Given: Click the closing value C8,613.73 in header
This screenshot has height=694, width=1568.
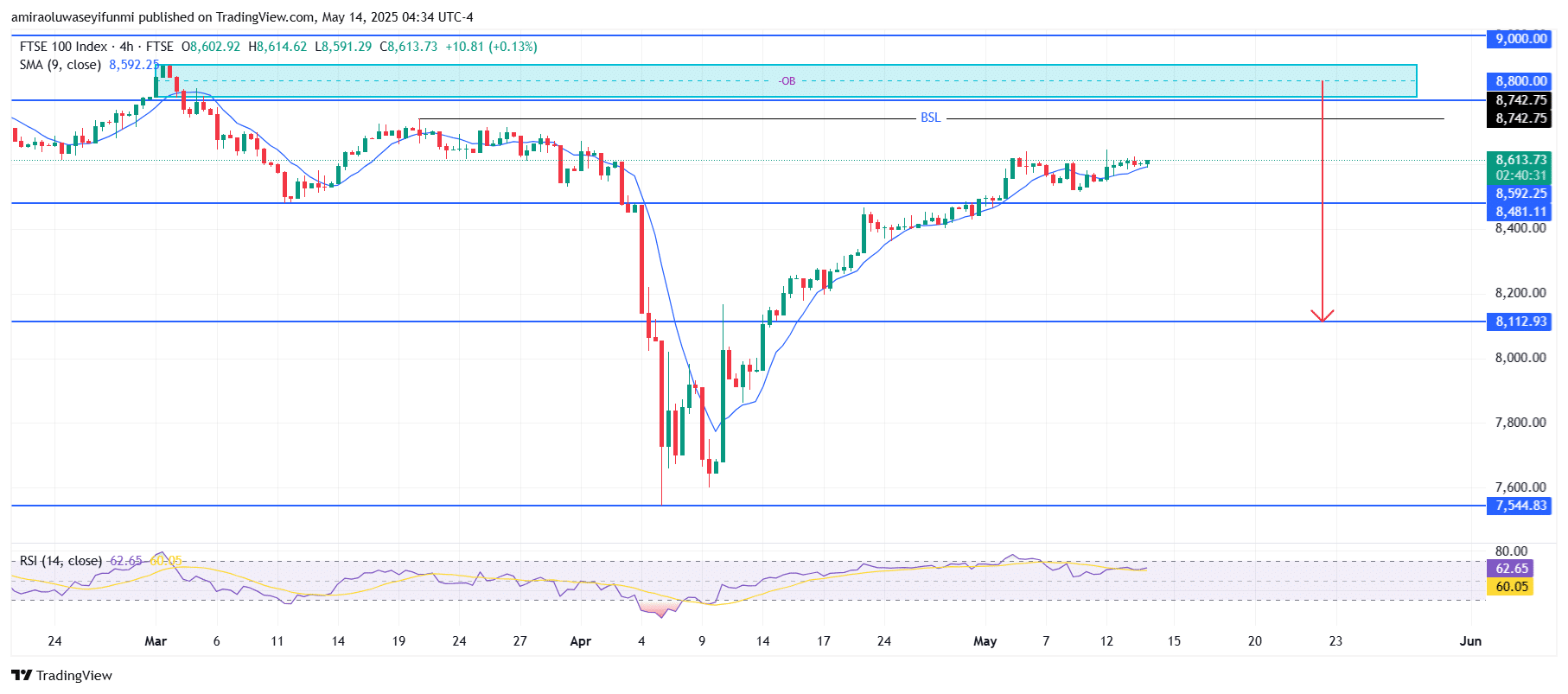Looking at the screenshot, I should click(409, 47).
